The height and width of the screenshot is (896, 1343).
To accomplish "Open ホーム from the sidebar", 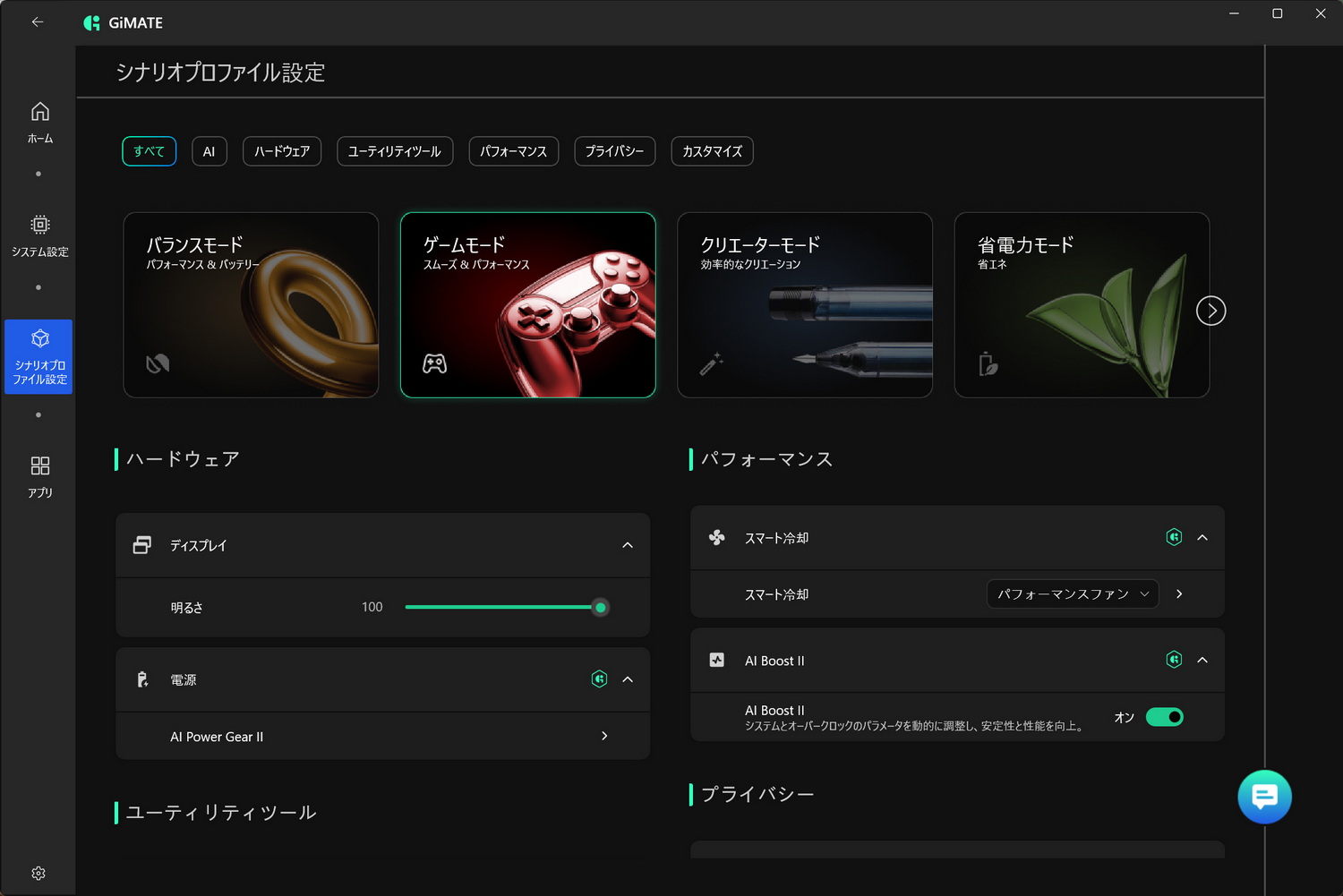I will pyautogui.click(x=39, y=124).
